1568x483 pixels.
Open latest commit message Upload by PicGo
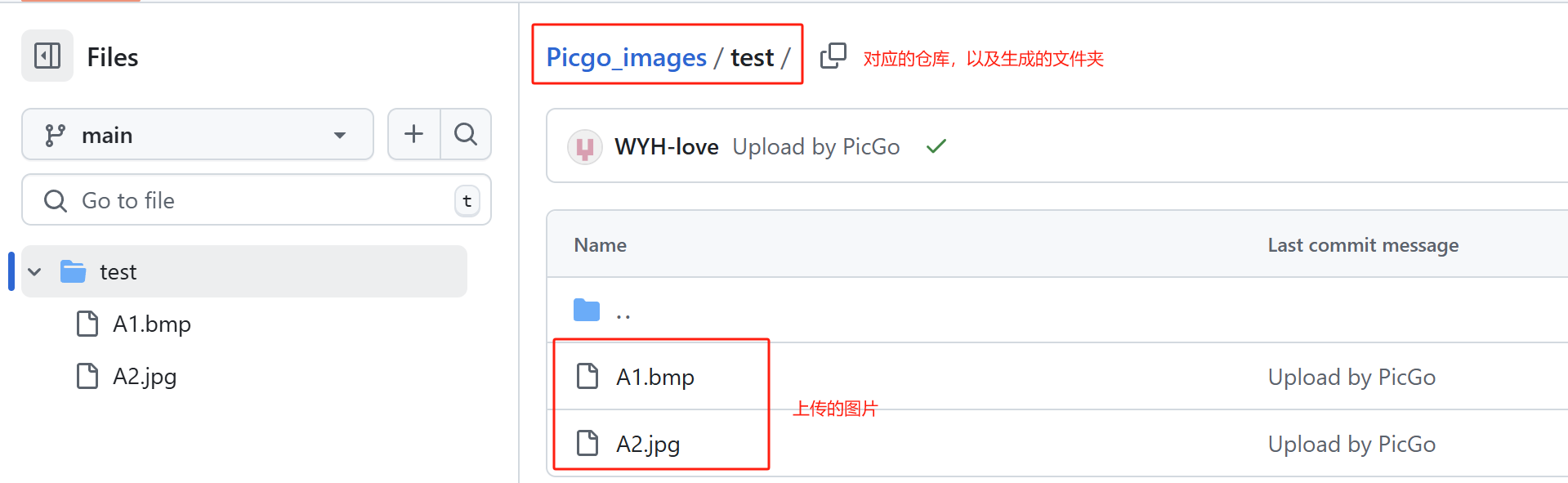(815, 147)
